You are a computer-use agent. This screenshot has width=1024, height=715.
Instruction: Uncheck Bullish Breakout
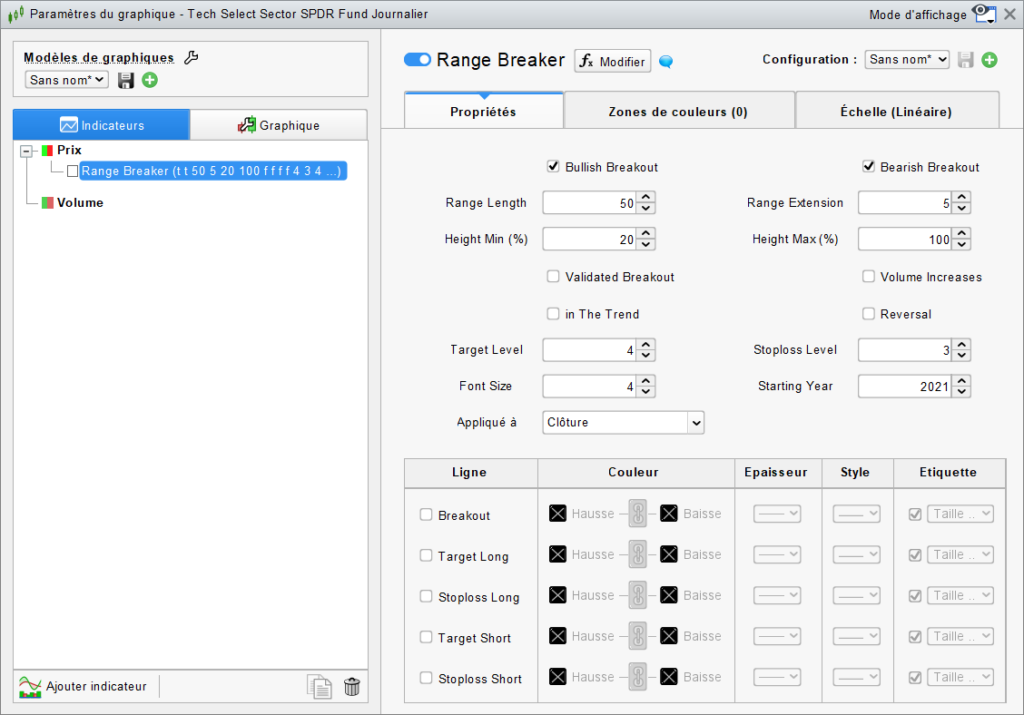click(x=553, y=167)
